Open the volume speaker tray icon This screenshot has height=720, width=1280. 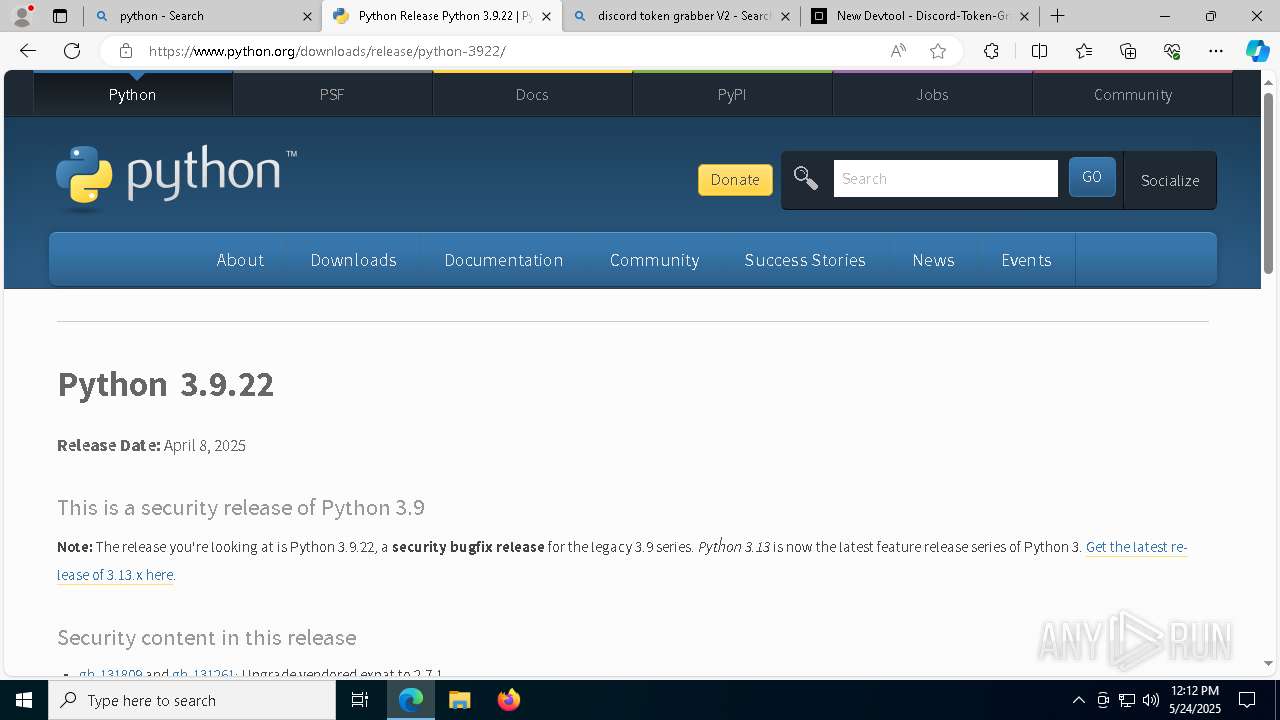coord(1150,700)
